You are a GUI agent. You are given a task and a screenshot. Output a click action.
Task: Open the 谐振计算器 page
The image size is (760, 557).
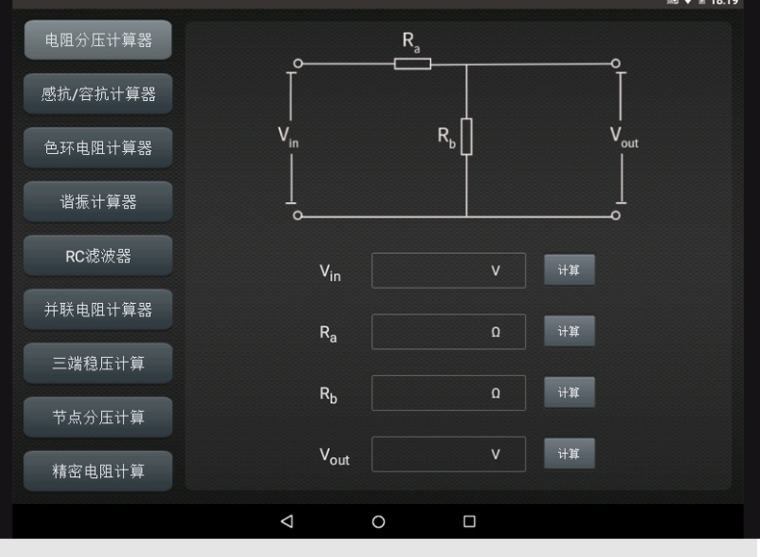pyautogui.click(x=98, y=202)
